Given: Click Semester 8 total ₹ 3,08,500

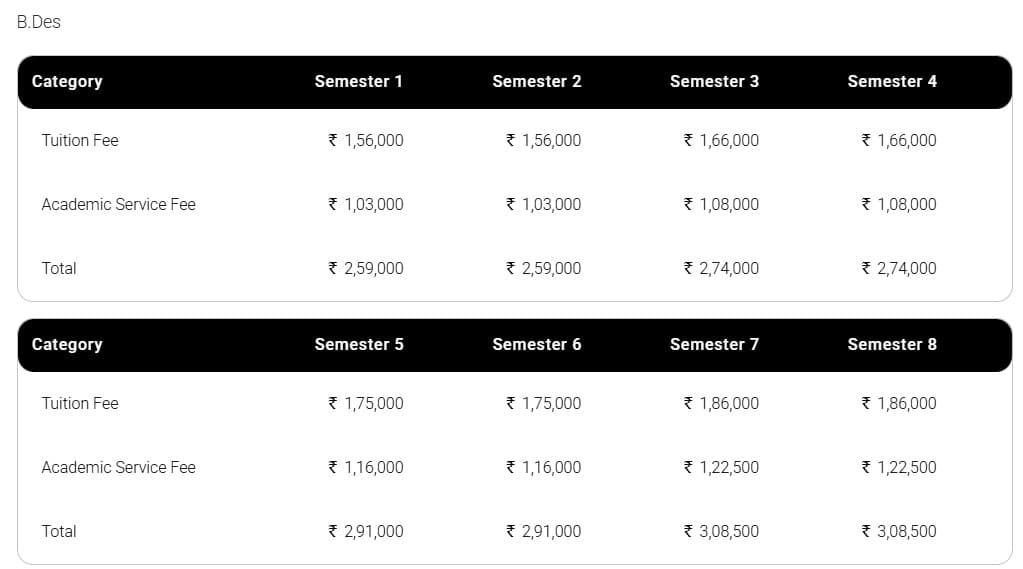Looking at the screenshot, I should coord(899,531).
